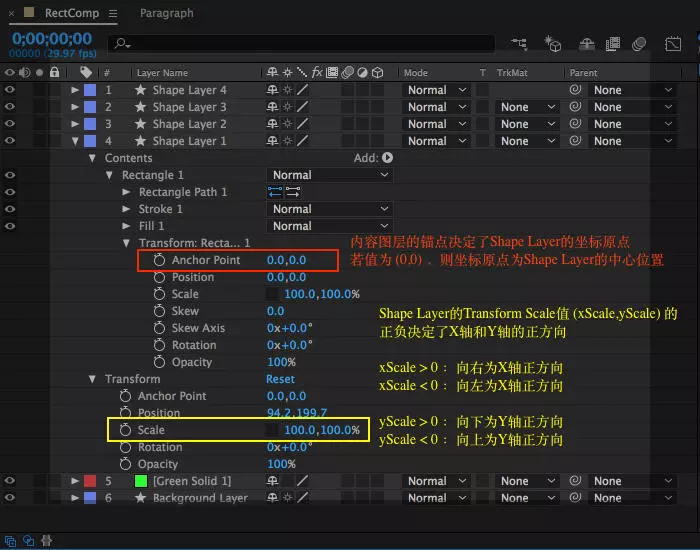Enable frame blending toolbar icon
Viewport: 700px width, 550px height.
[613, 44]
